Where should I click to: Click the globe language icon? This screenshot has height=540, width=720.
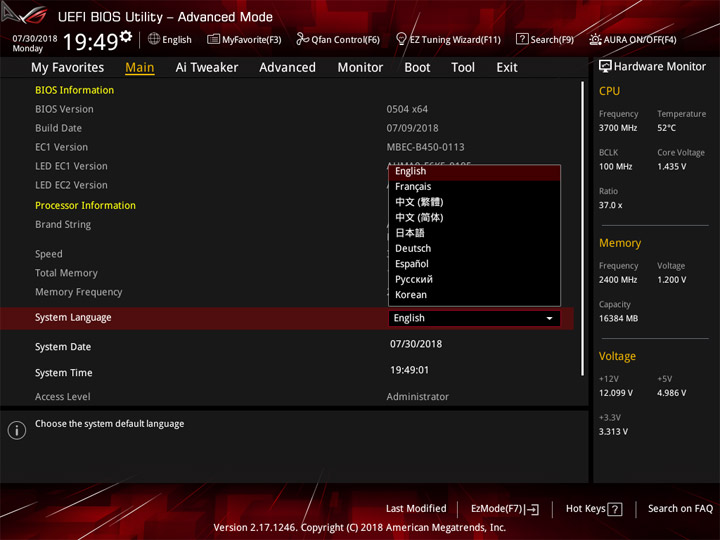tap(154, 39)
